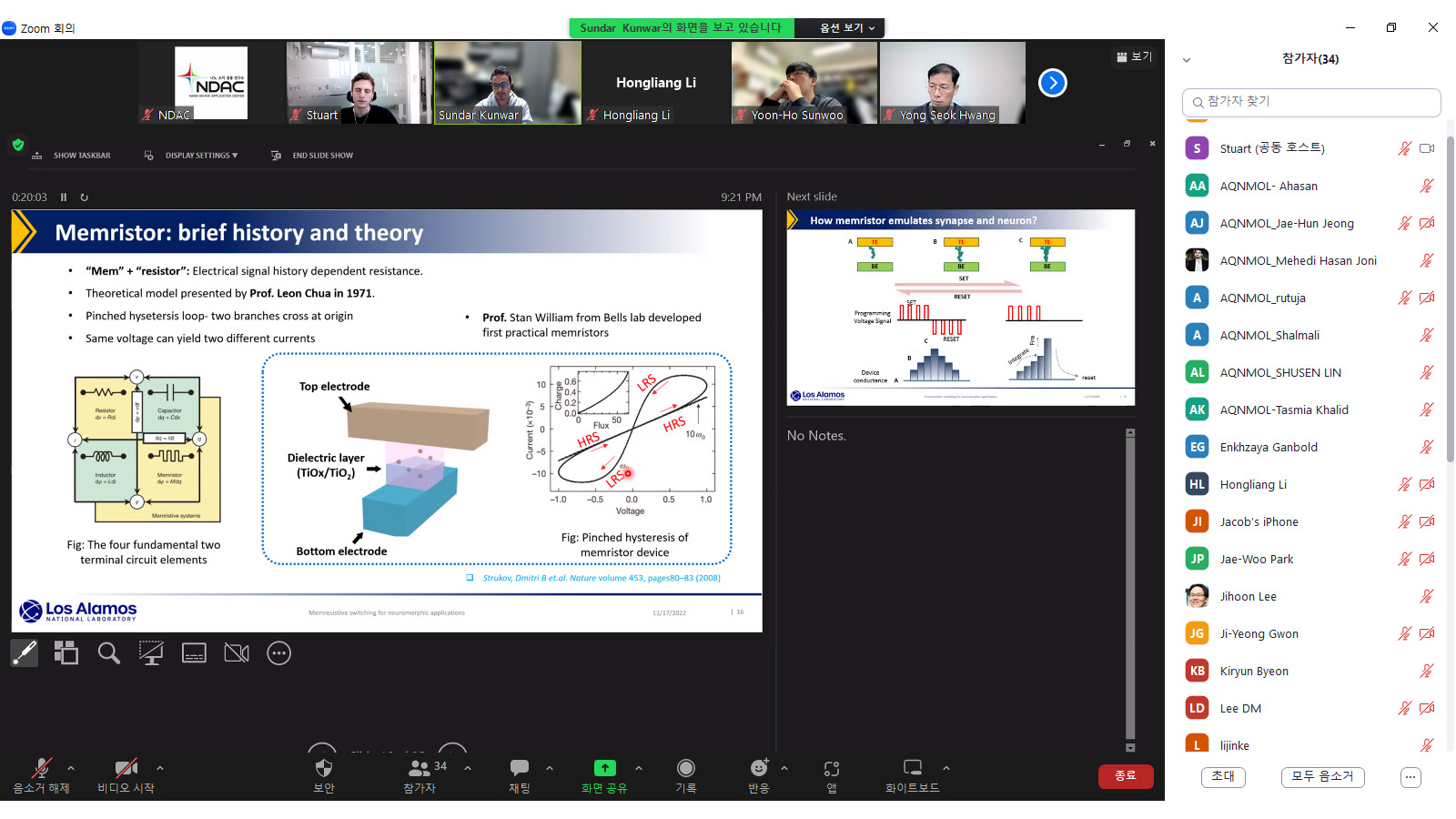Select participant Enkhzaya Ganbold
1456x819 pixels.
click(1310, 447)
